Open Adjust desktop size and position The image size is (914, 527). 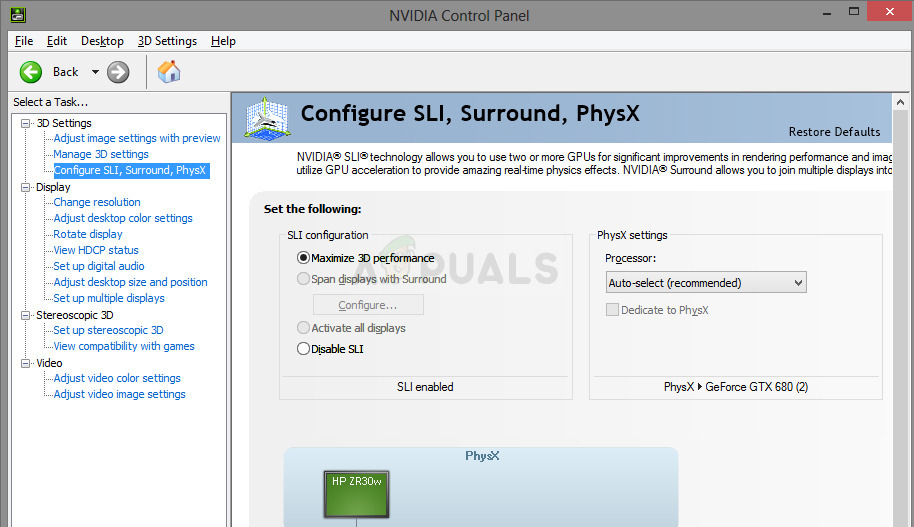click(131, 282)
